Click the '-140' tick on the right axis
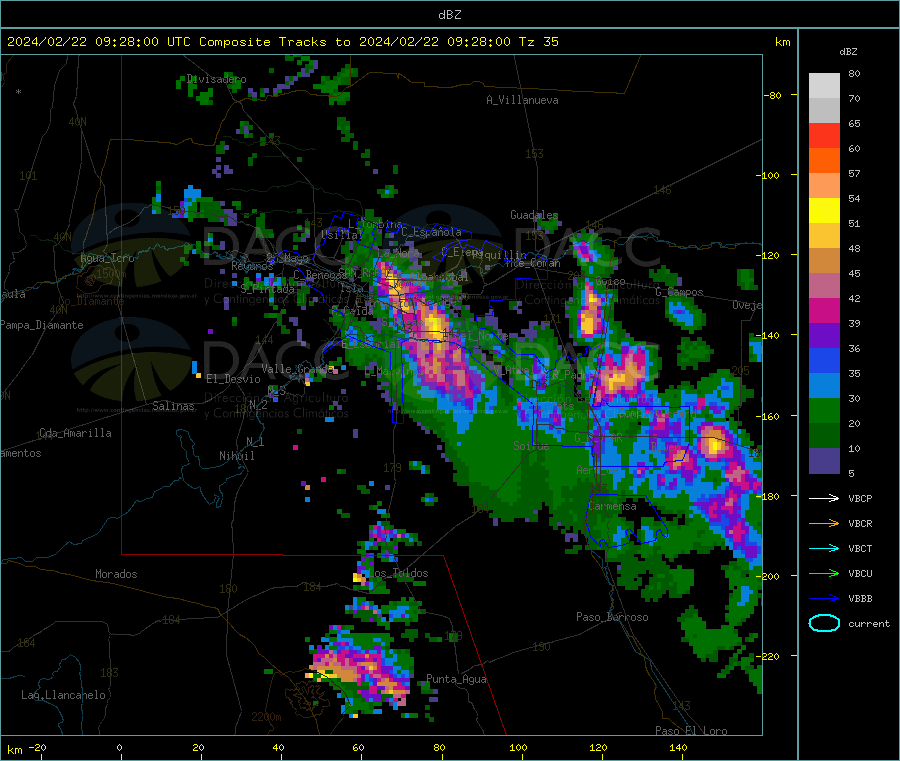 [x=767, y=335]
